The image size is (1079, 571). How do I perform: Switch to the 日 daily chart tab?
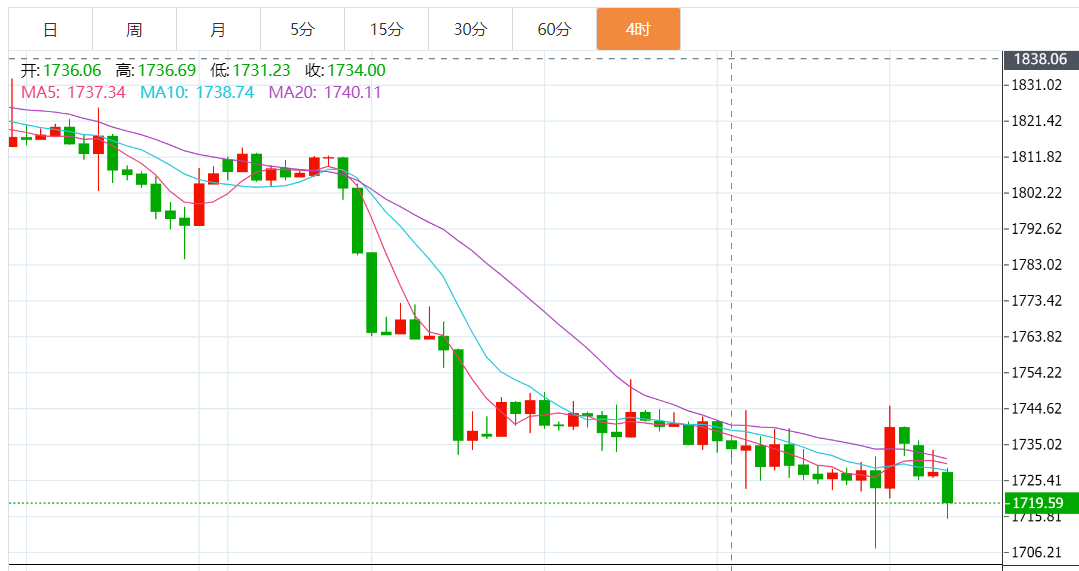click(x=50, y=30)
